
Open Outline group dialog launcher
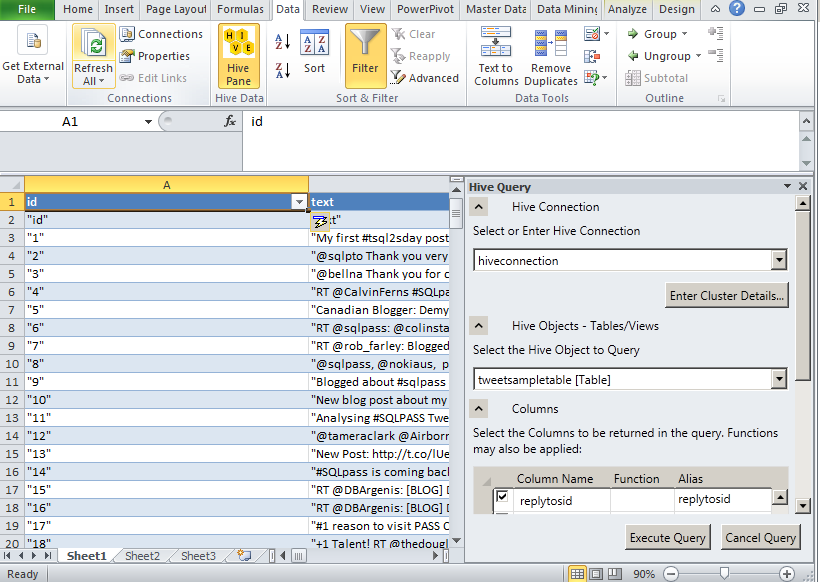click(x=721, y=98)
